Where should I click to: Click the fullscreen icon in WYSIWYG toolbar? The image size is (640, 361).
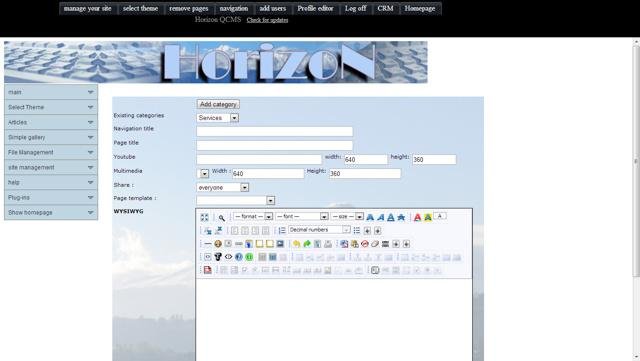pos(204,217)
